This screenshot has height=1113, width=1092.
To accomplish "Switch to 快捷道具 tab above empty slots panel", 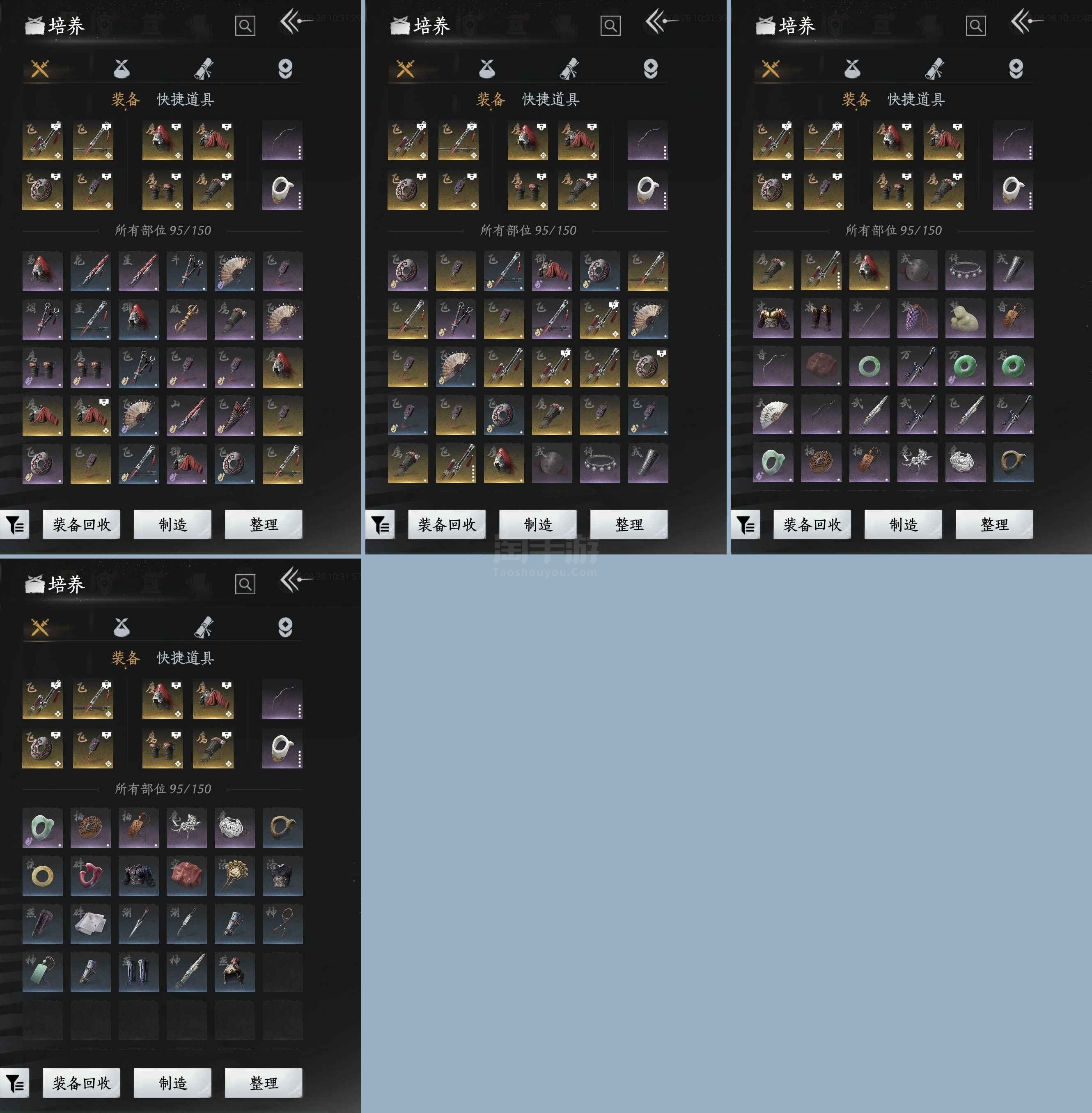I will (186, 658).
